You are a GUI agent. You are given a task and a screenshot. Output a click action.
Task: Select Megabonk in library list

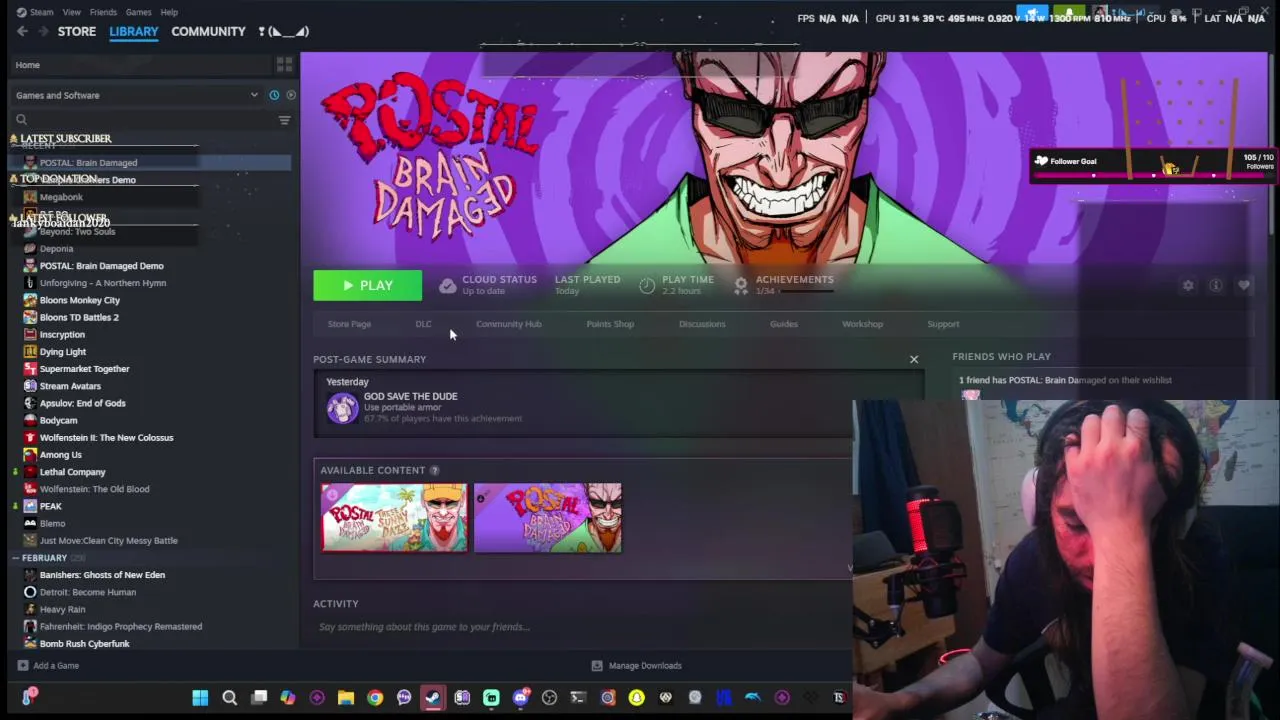pyautogui.click(x=61, y=197)
